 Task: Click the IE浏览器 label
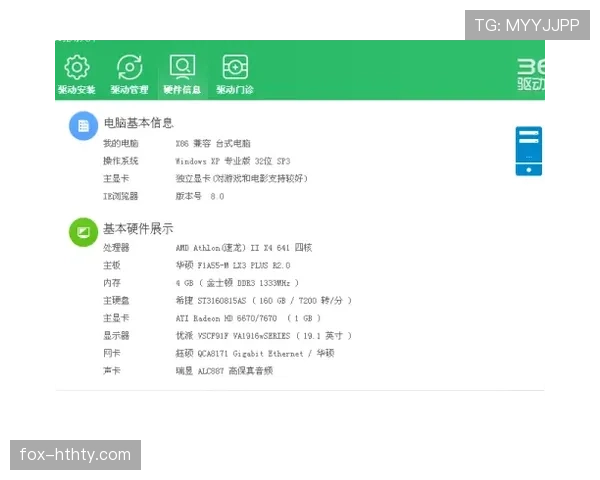tap(121, 196)
